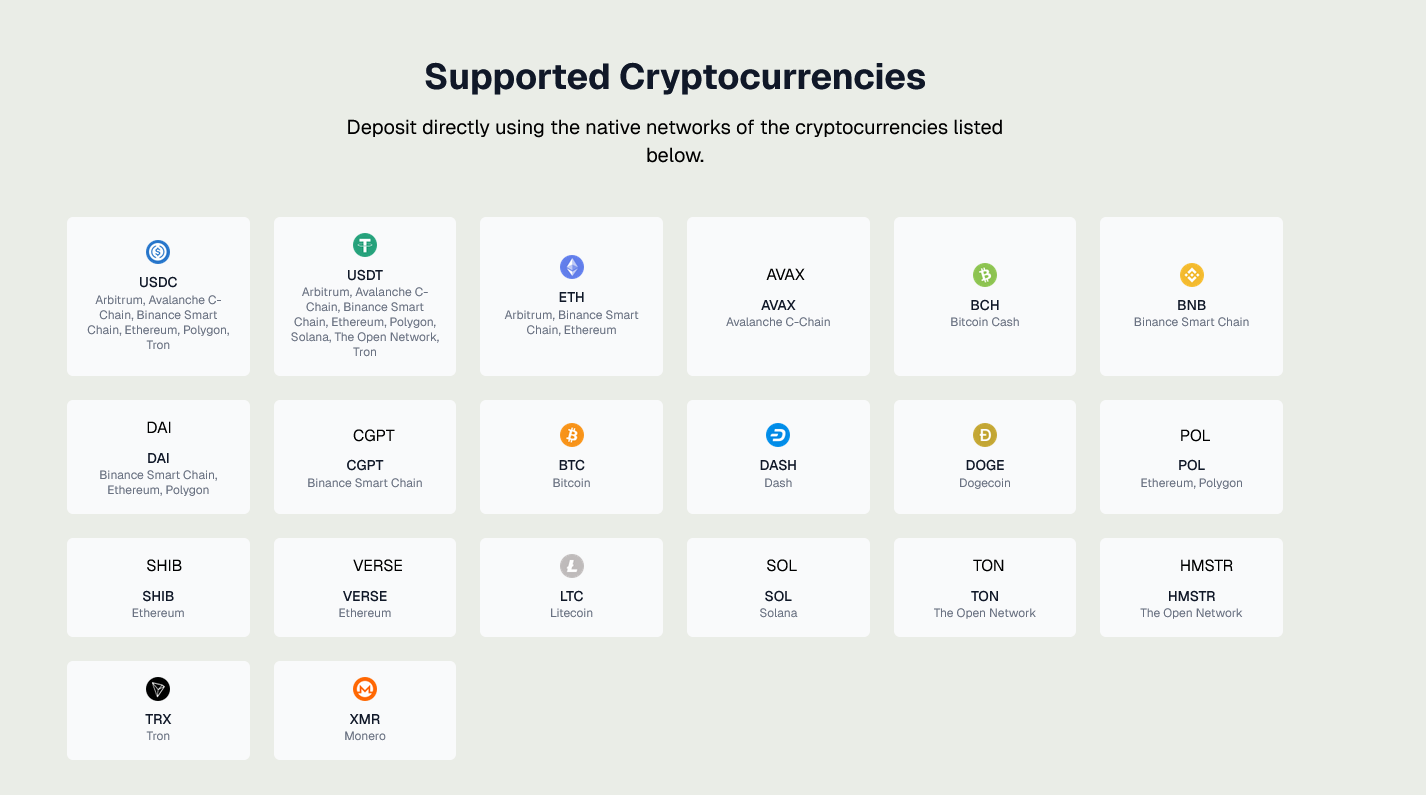Image resolution: width=1426 pixels, height=795 pixels.
Task: Select the DAI cryptocurrency card
Action: click(x=158, y=457)
